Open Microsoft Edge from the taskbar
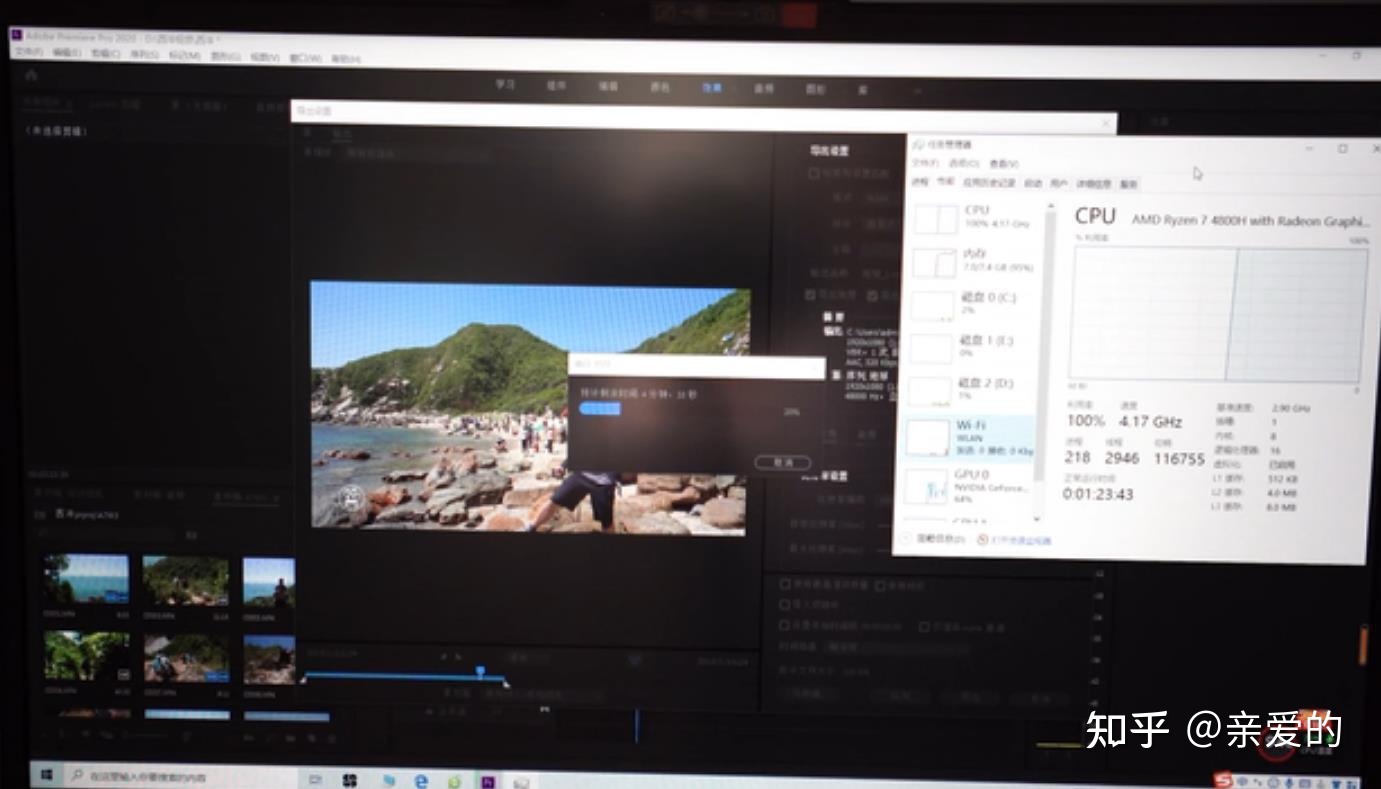The image size is (1381, 789). click(x=420, y=781)
